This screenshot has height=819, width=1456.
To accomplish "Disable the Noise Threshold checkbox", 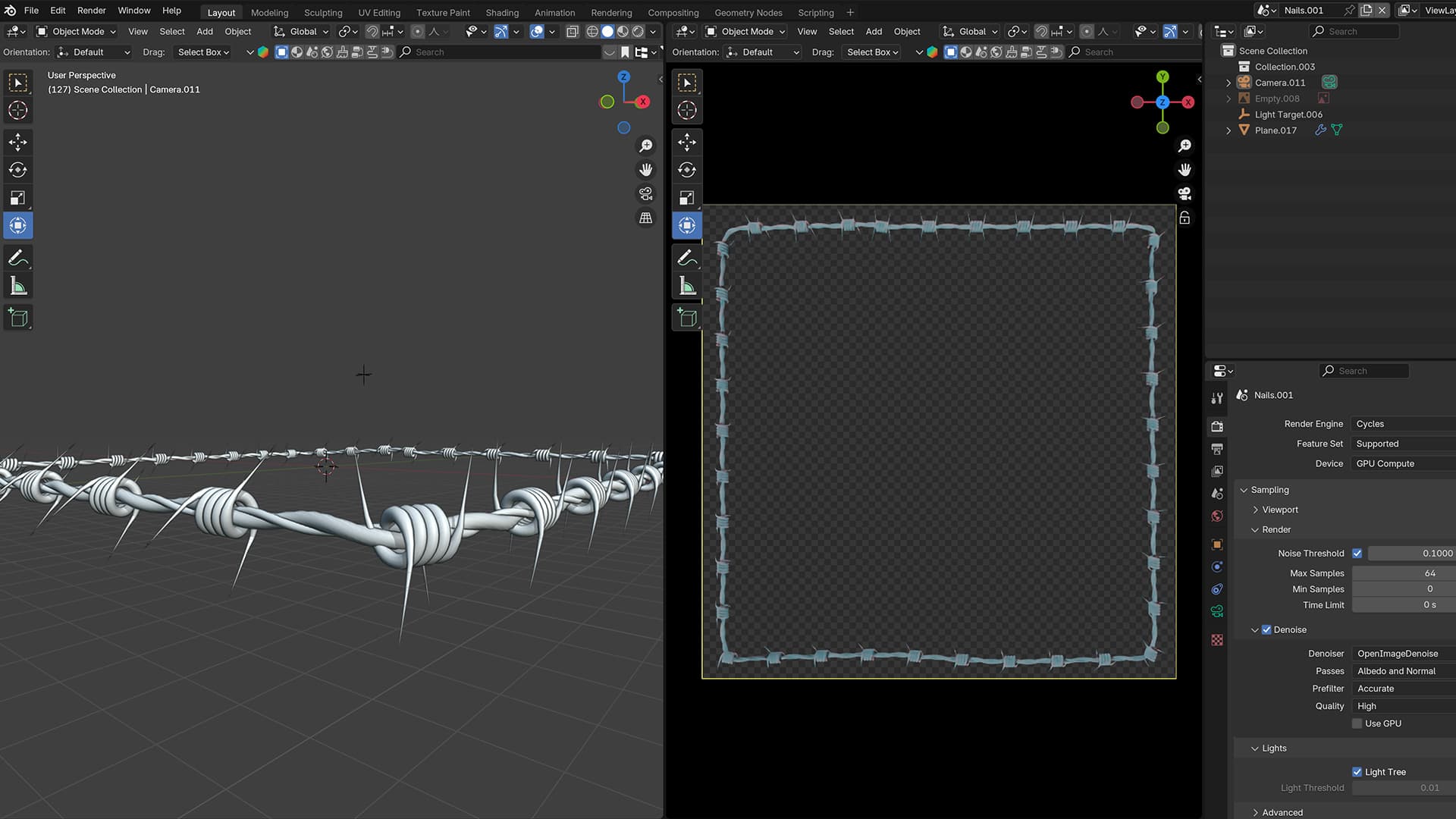I will 1357,554.
